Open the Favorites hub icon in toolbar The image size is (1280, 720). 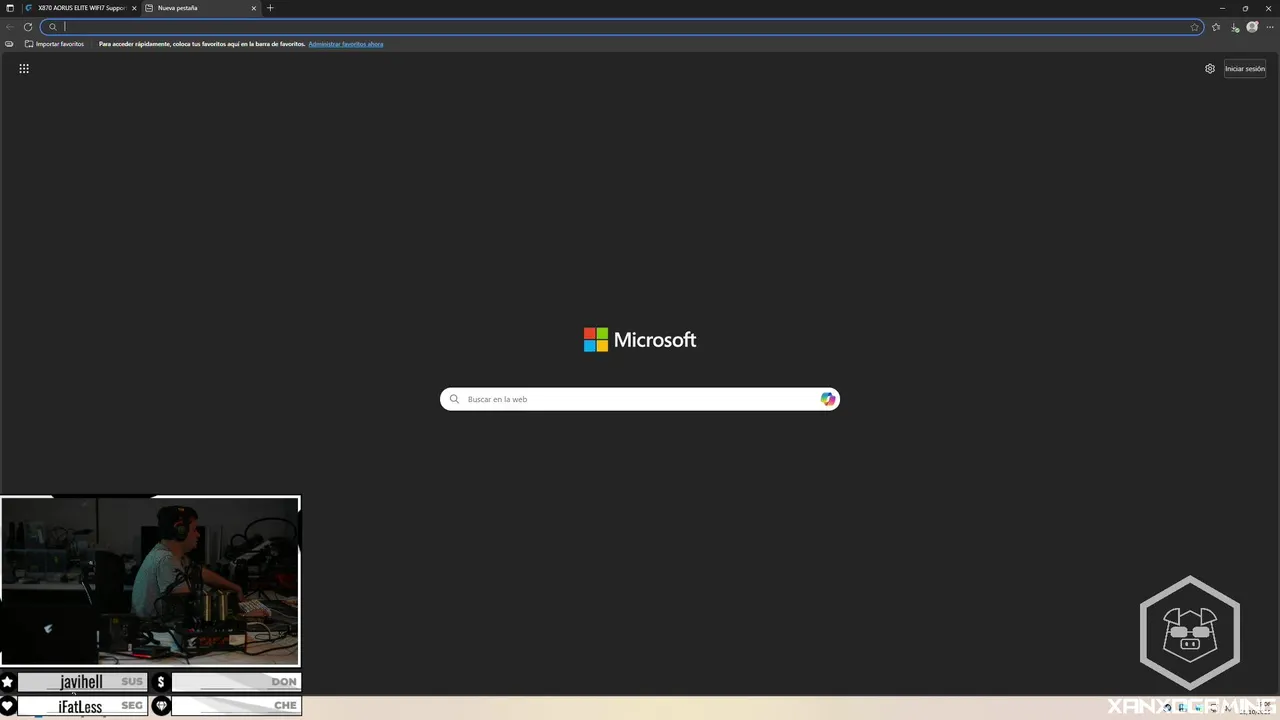pyautogui.click(x=1216, y=27)
